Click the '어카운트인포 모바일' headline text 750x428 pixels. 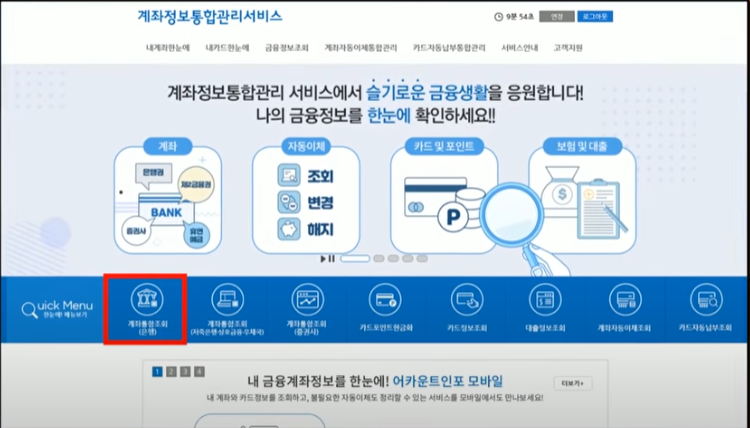pyautogui.click(x=448, y=381)
